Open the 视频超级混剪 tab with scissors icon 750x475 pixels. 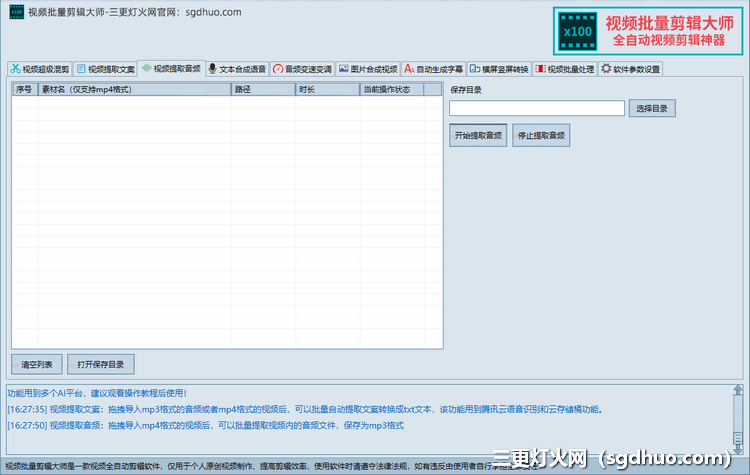coord(40,69)
